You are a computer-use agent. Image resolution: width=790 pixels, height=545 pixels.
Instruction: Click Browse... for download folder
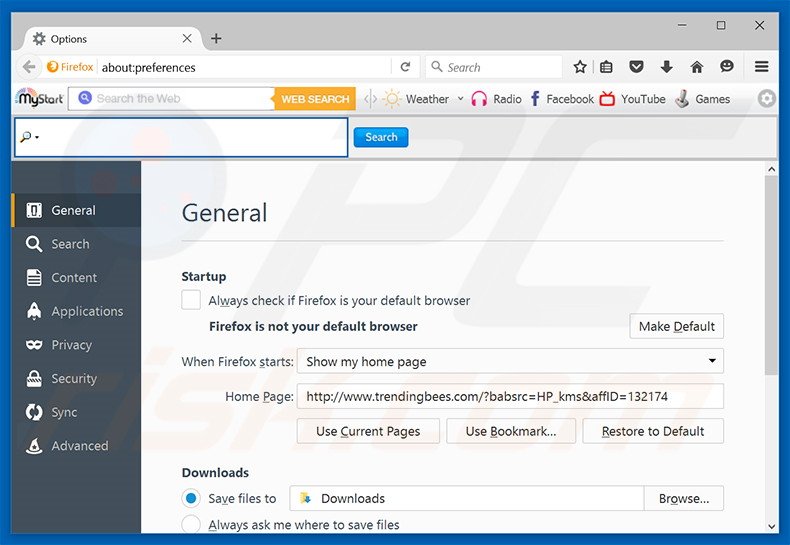684,498
